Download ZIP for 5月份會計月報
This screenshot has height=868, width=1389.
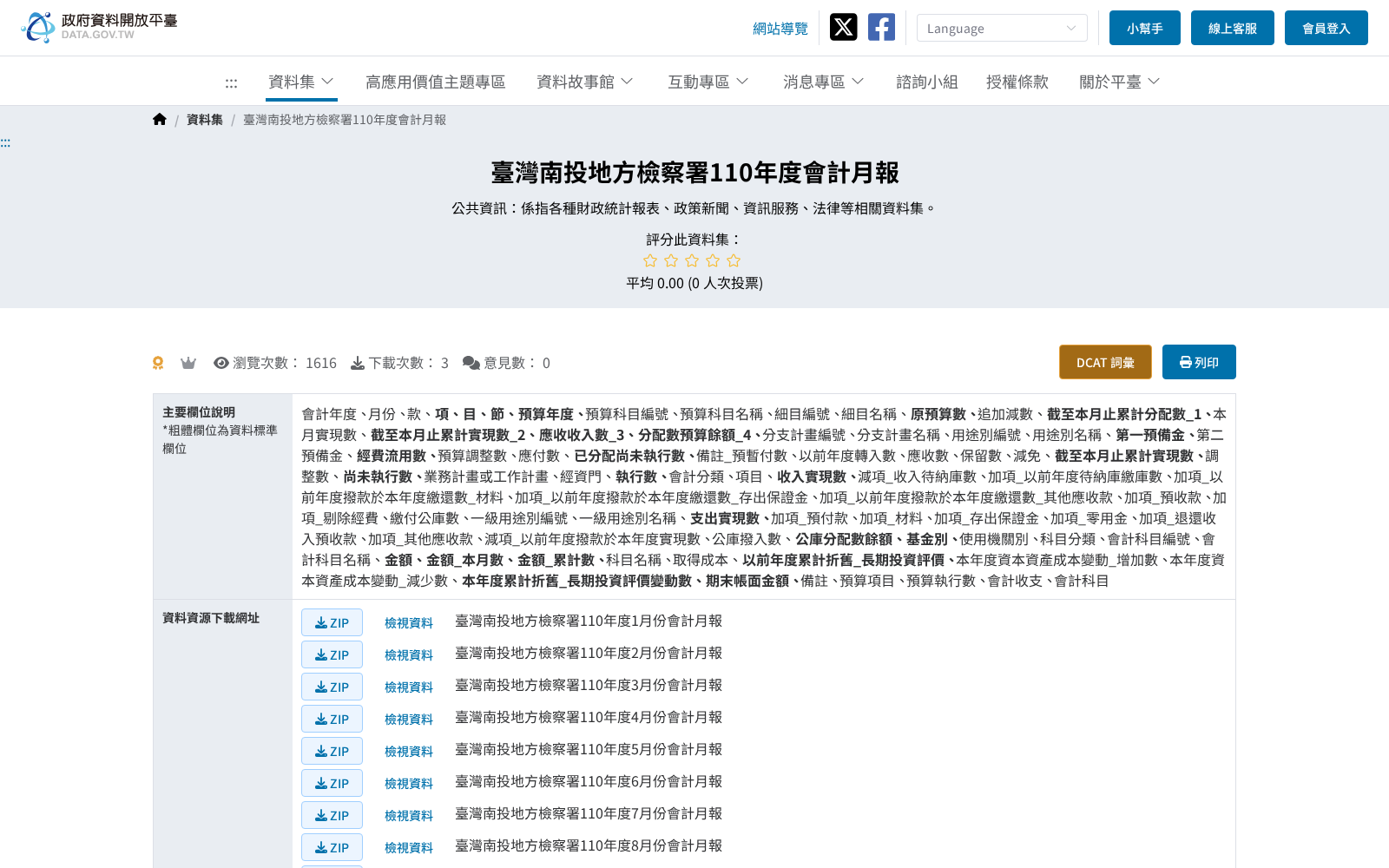[332, 751]
